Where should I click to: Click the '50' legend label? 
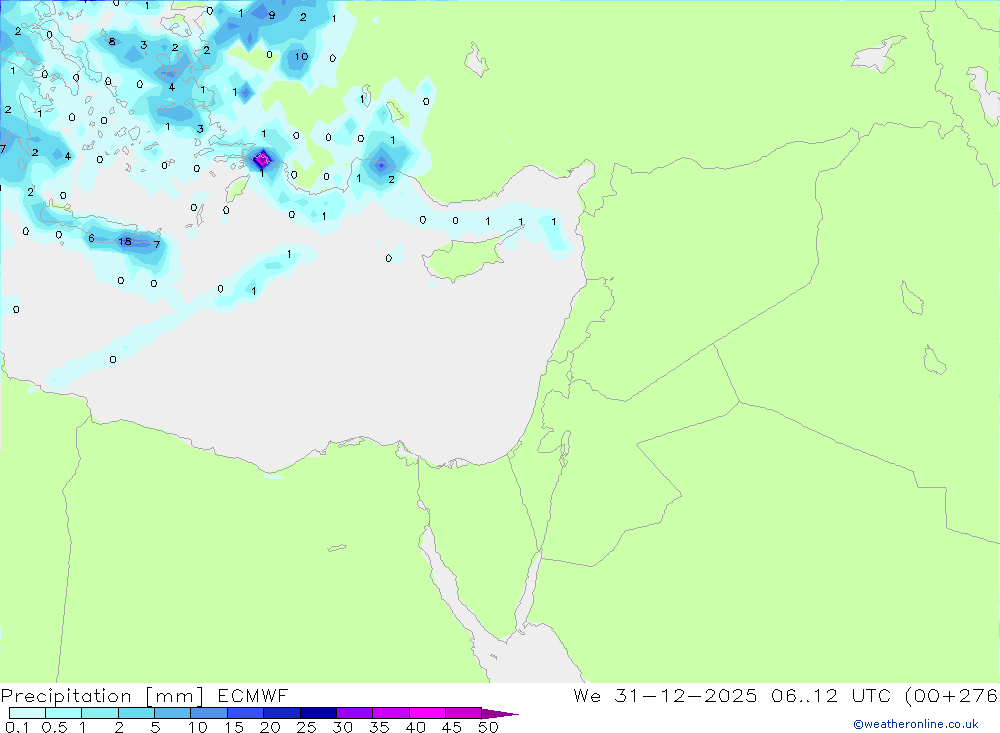click(488, 727)
